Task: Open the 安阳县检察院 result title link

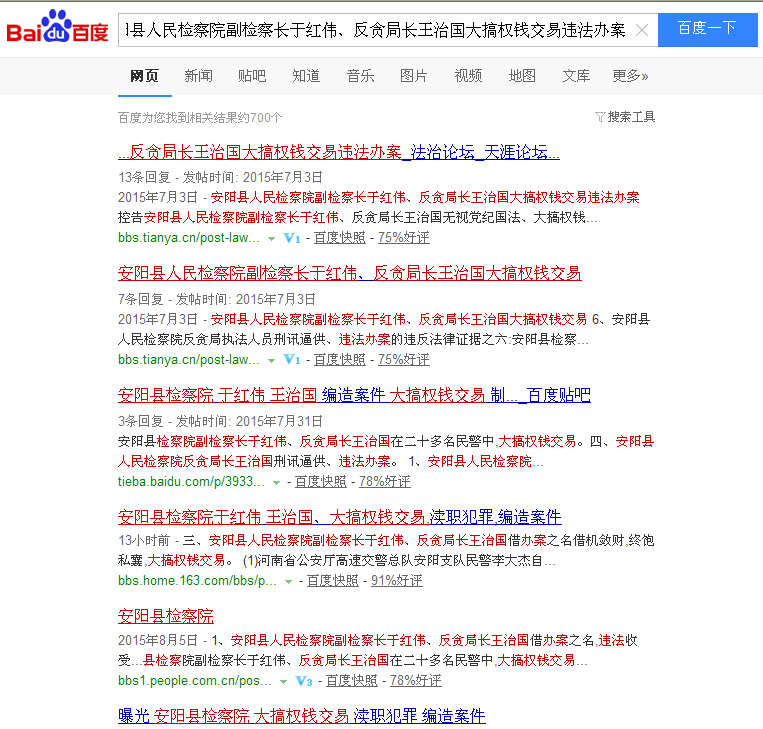Action: (x=165, y=615)
